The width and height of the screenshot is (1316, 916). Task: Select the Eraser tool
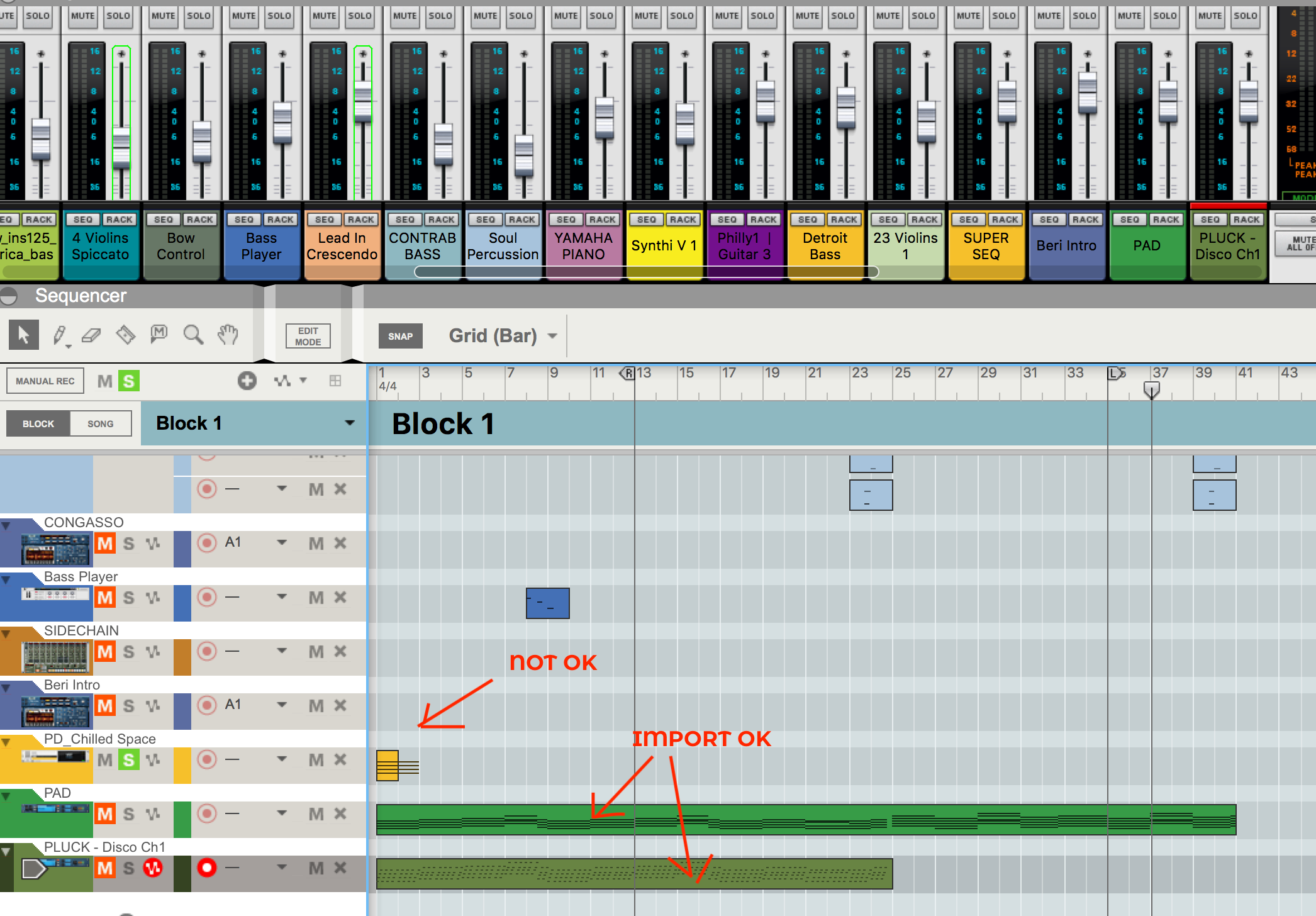tap(92, 335)
